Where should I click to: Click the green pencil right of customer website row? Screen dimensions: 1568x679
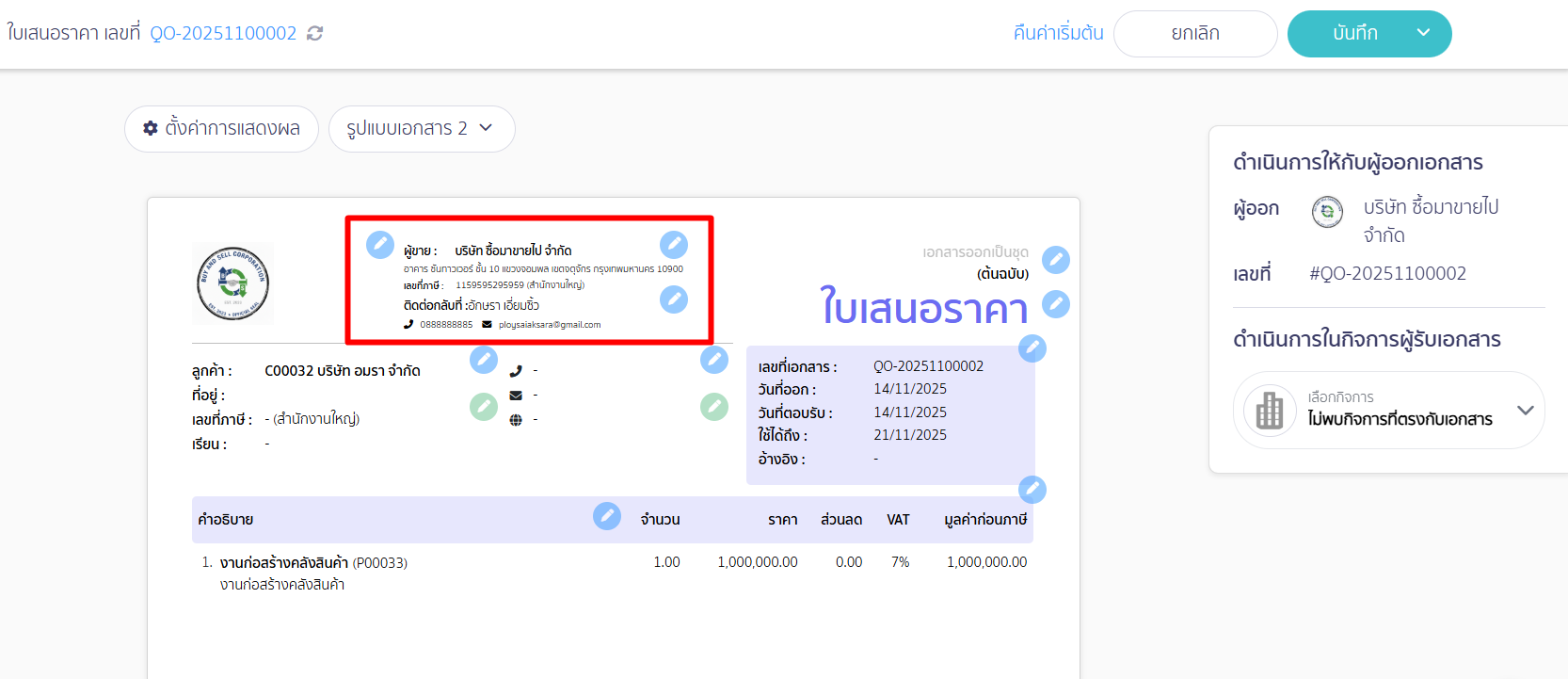714,407
